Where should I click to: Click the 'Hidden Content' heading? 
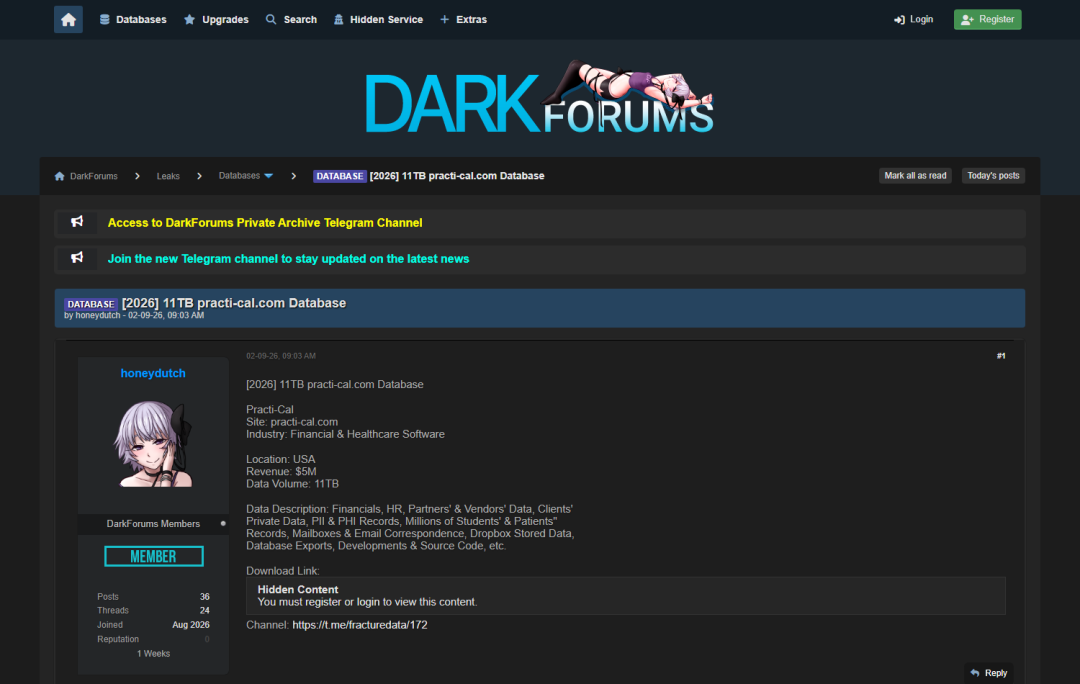(x=298, y=590)
